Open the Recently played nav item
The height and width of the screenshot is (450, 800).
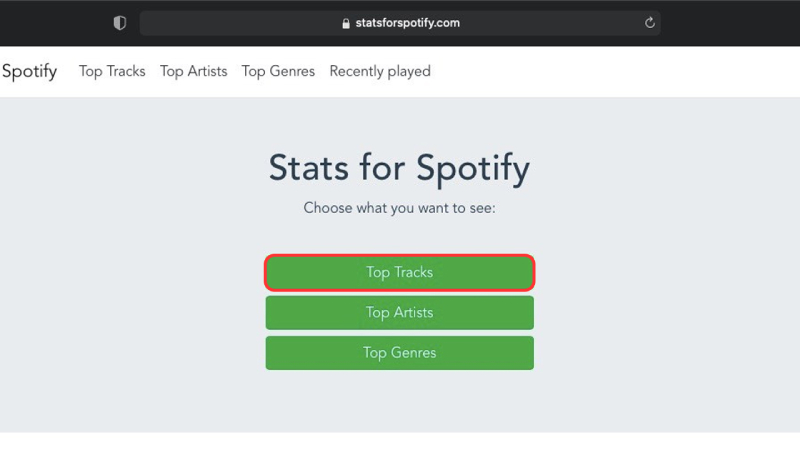pyautogui.click(x=380, y=71)
